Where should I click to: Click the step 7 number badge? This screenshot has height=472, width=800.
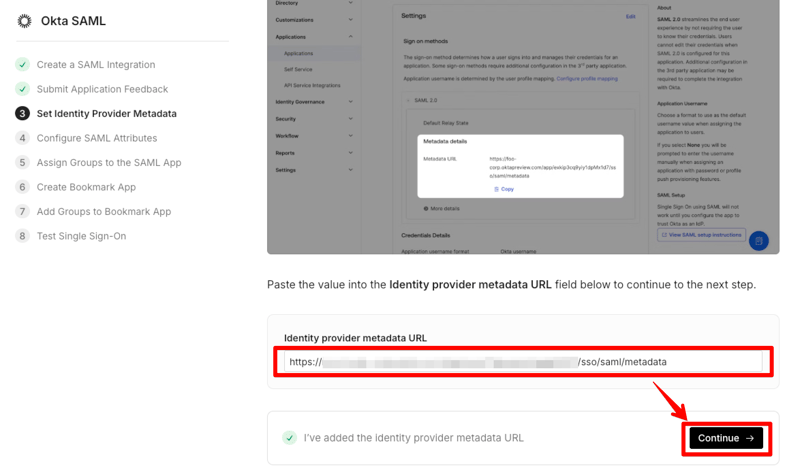pyautogui.click(x=22, y=211)
